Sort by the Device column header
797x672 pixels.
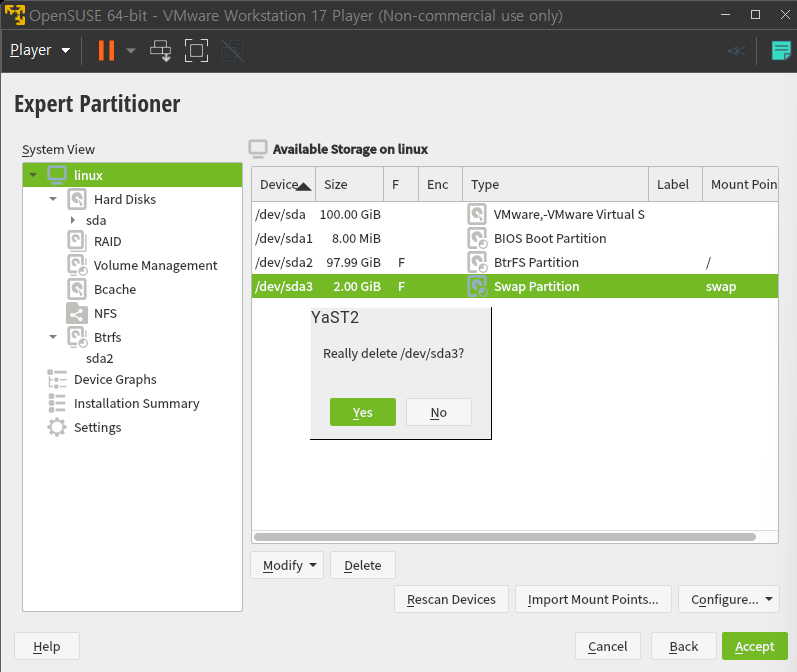[x=284, y=184]
